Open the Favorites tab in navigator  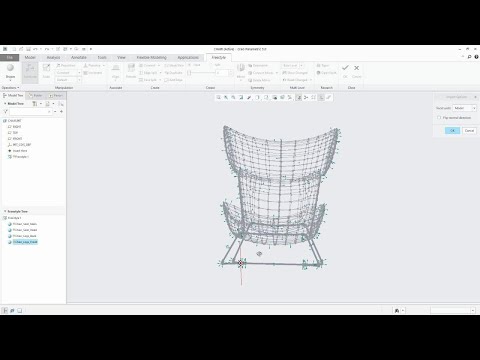point(55,95)
